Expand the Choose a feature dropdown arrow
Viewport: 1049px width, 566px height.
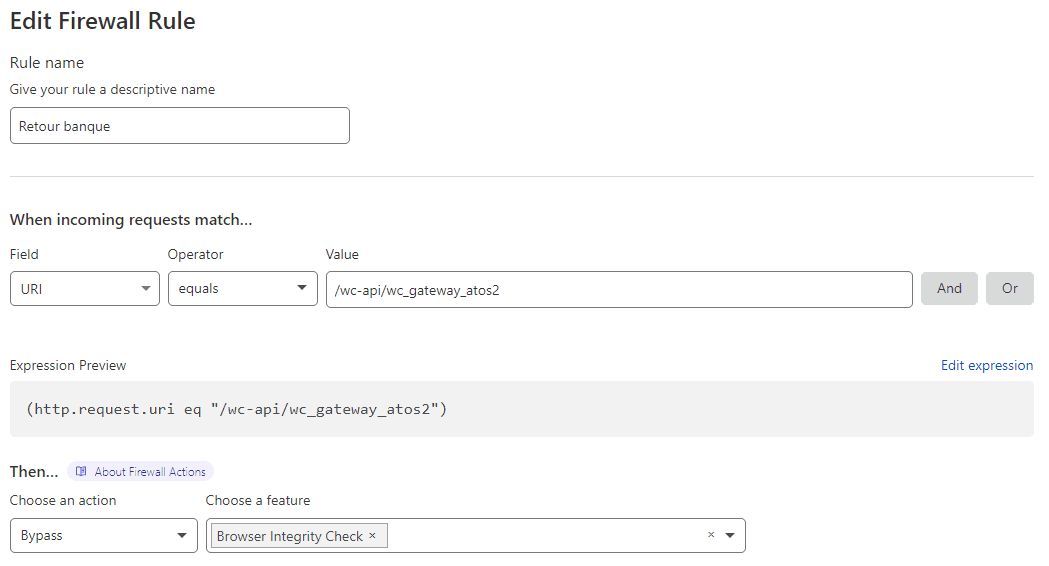(730, 535)
